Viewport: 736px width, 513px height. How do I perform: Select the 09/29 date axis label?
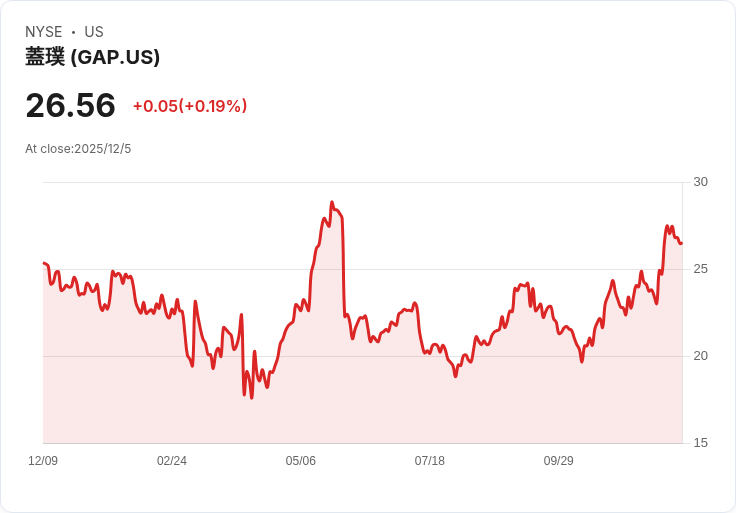tap(559, 461)
